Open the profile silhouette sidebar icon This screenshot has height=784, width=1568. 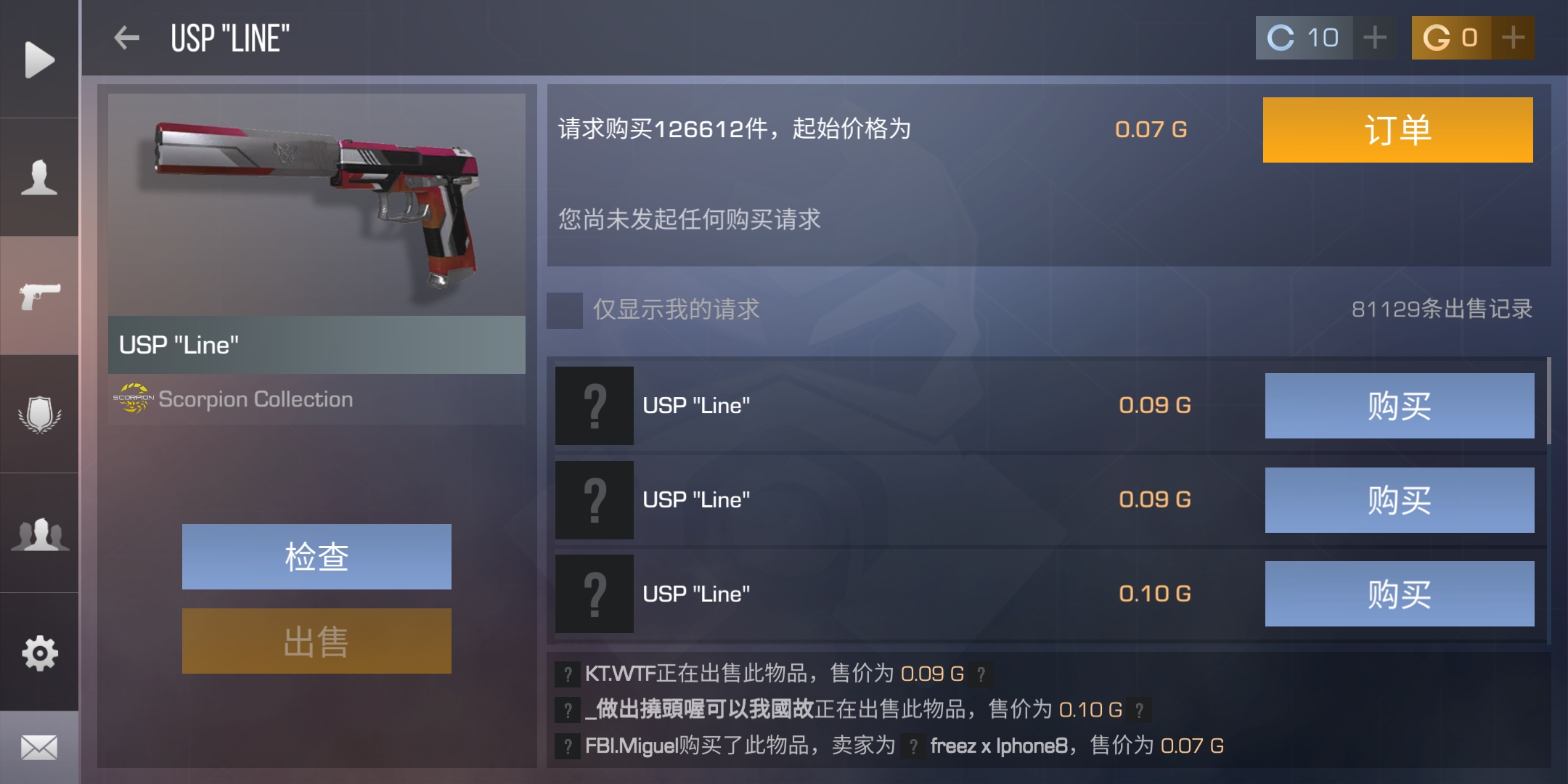click(x=39, y=178)
